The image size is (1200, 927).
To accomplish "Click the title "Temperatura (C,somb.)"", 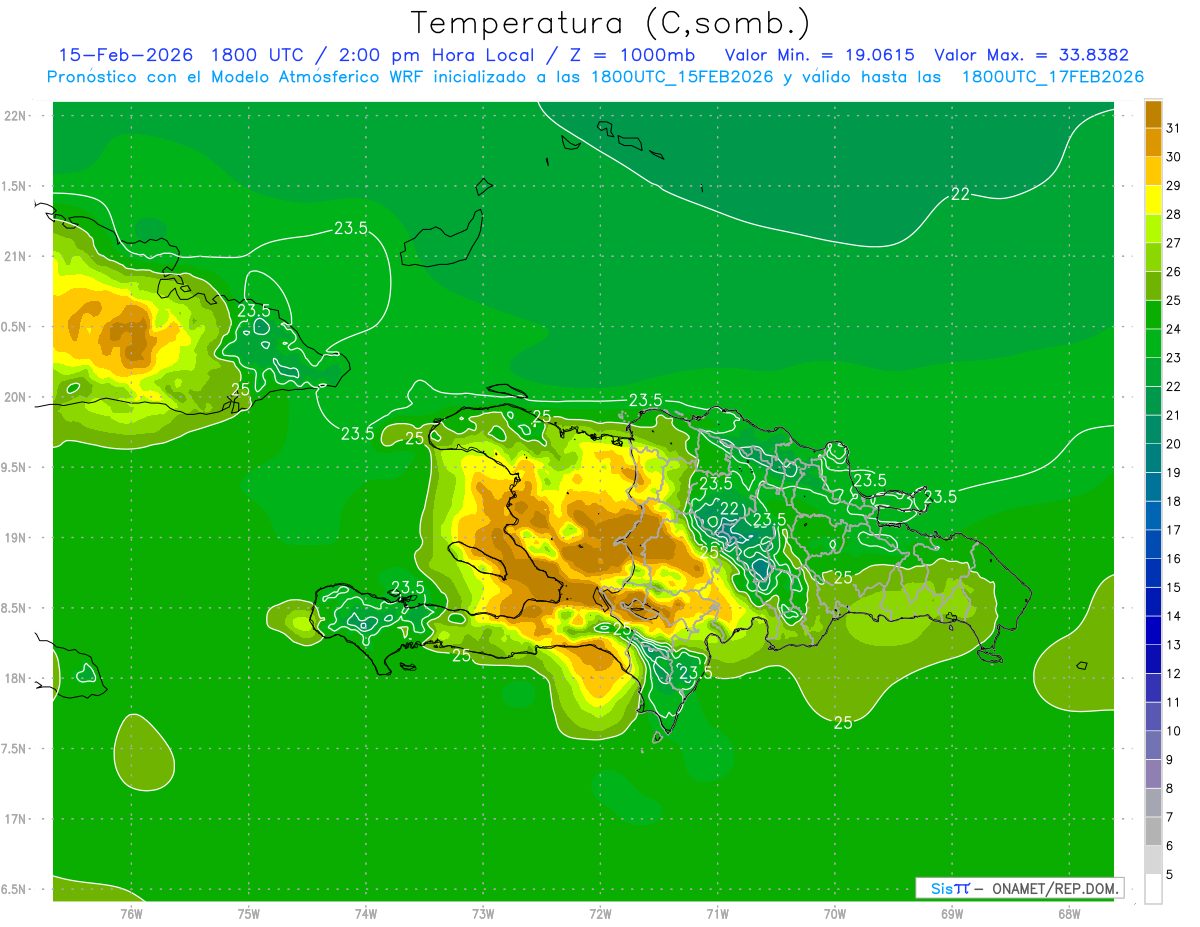I will pos(610,24).
